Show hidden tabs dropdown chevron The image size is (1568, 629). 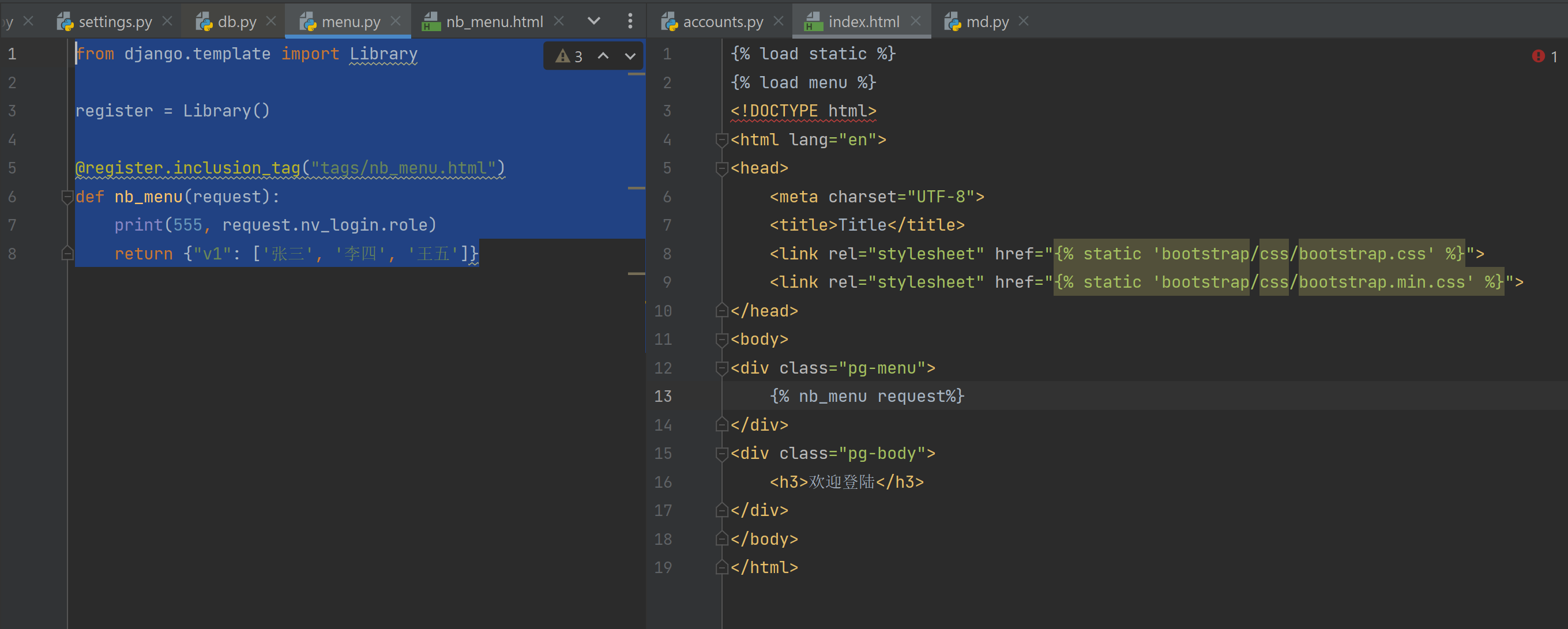click(593, 21)
